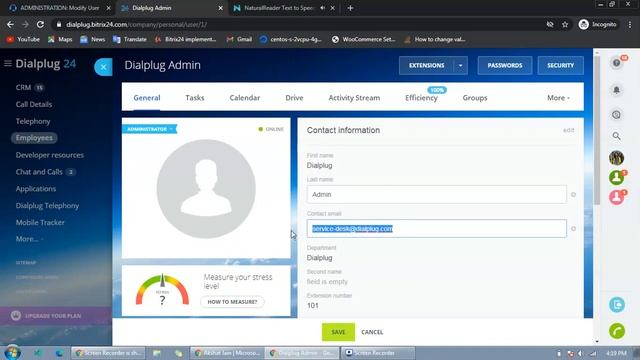Screen dimensions: 640x360
Task: Open the Groups tab
Action: (475, 98)
